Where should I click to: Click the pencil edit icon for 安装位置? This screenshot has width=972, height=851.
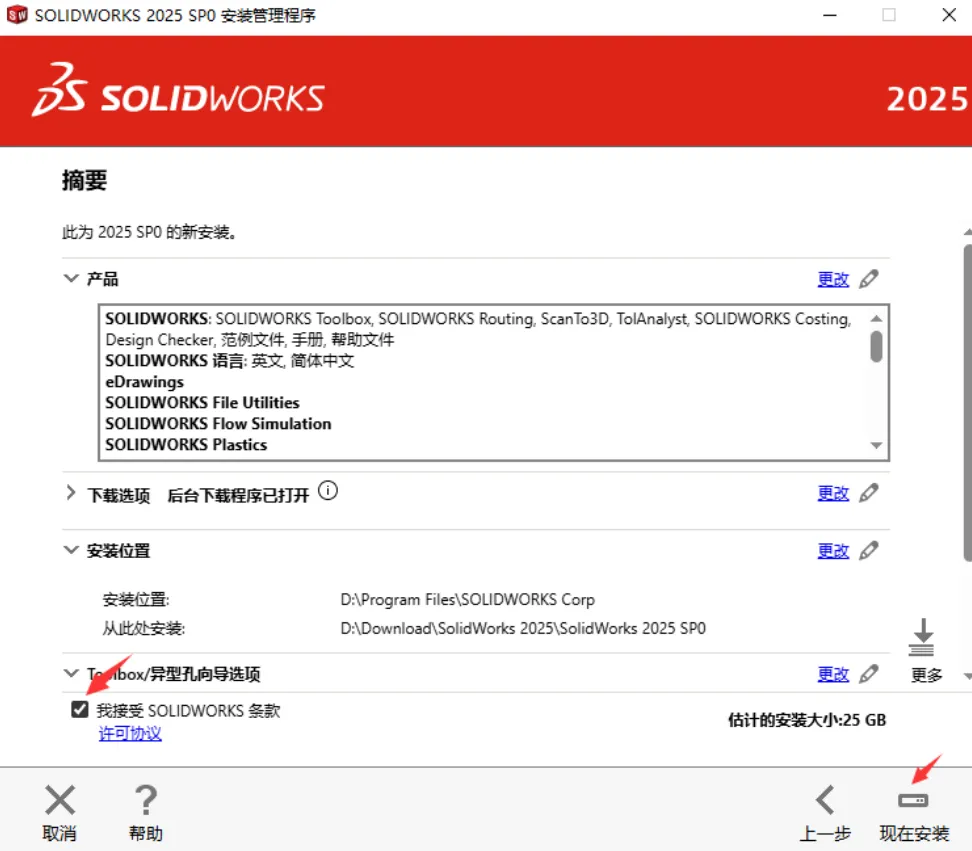[869, 550]
